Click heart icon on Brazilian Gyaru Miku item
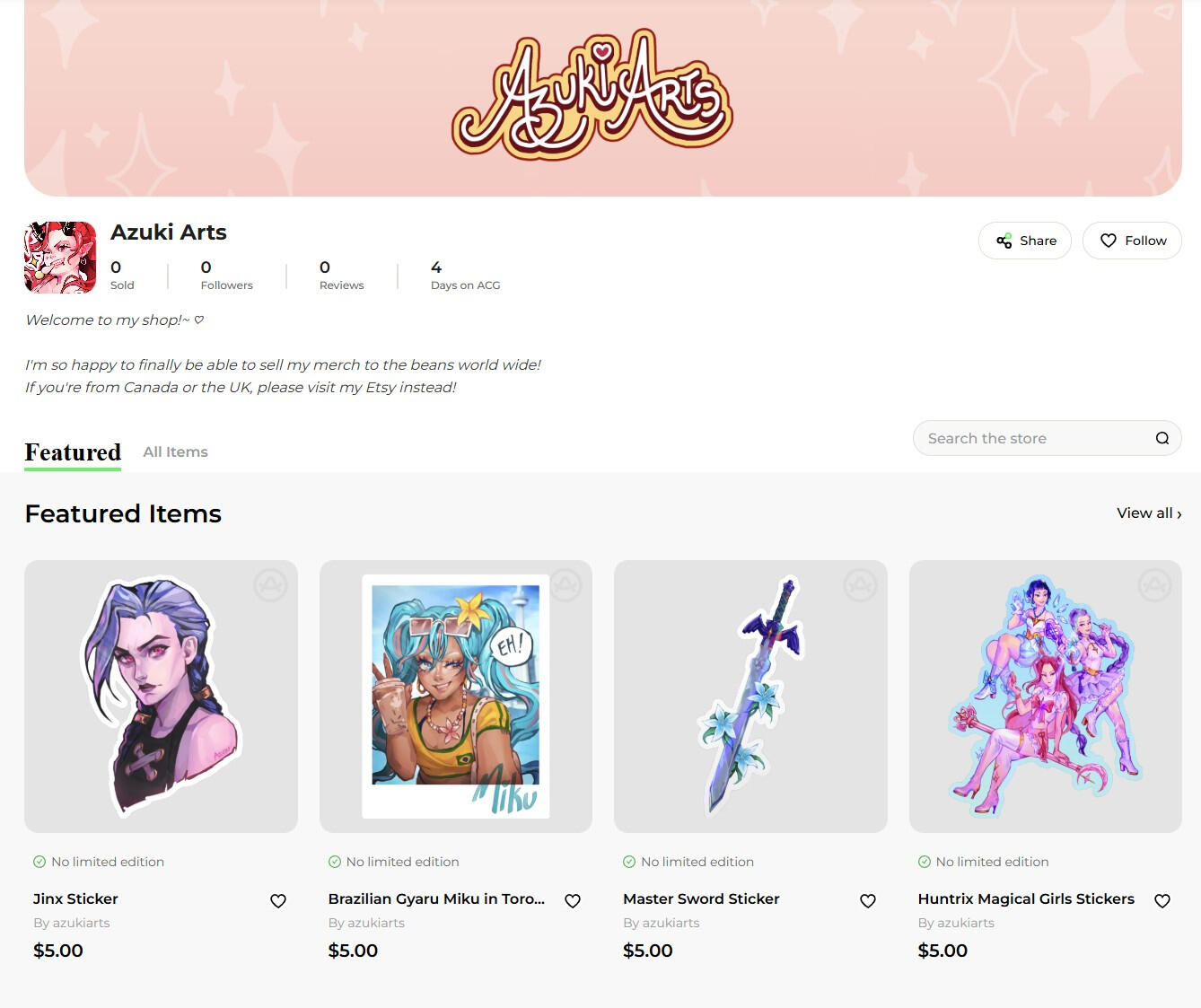This screenshot has width=1201, height=1008. click(573, 900)
